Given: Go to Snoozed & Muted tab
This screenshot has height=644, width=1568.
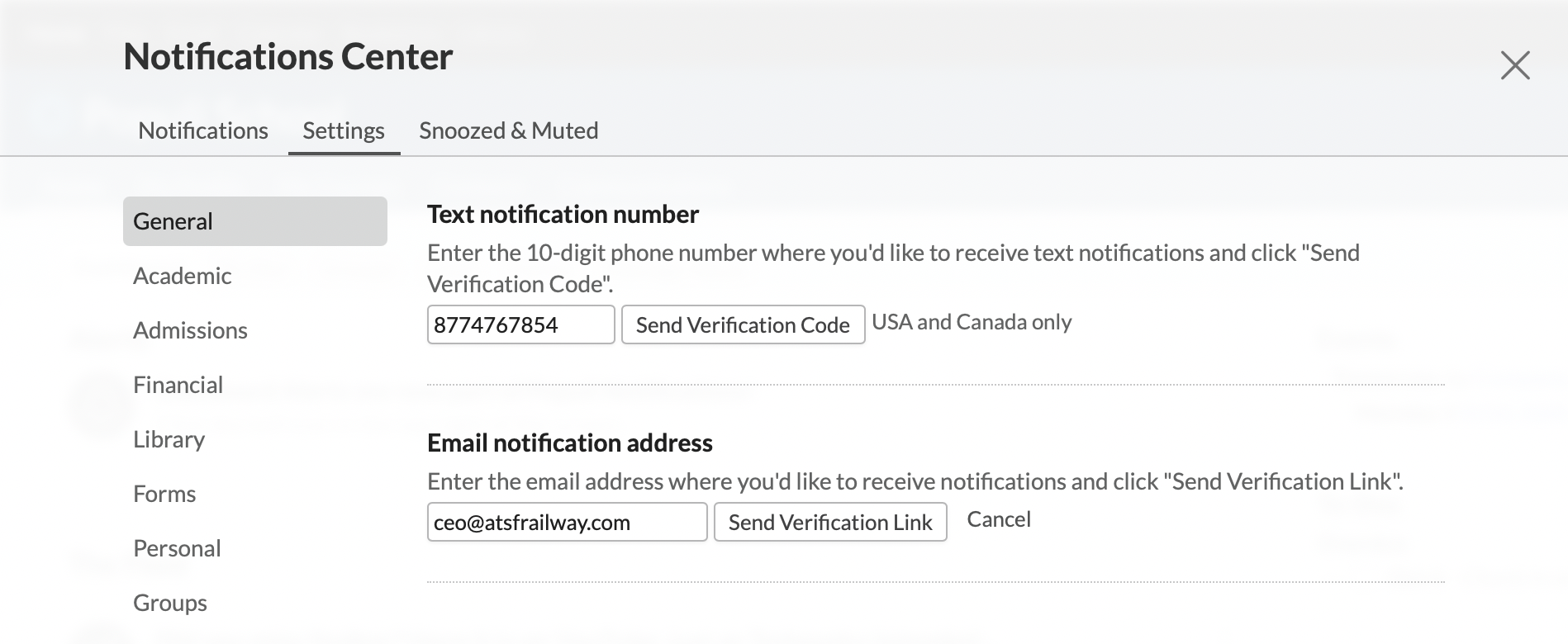Looking at the screenshot, I should pos(509,130).
